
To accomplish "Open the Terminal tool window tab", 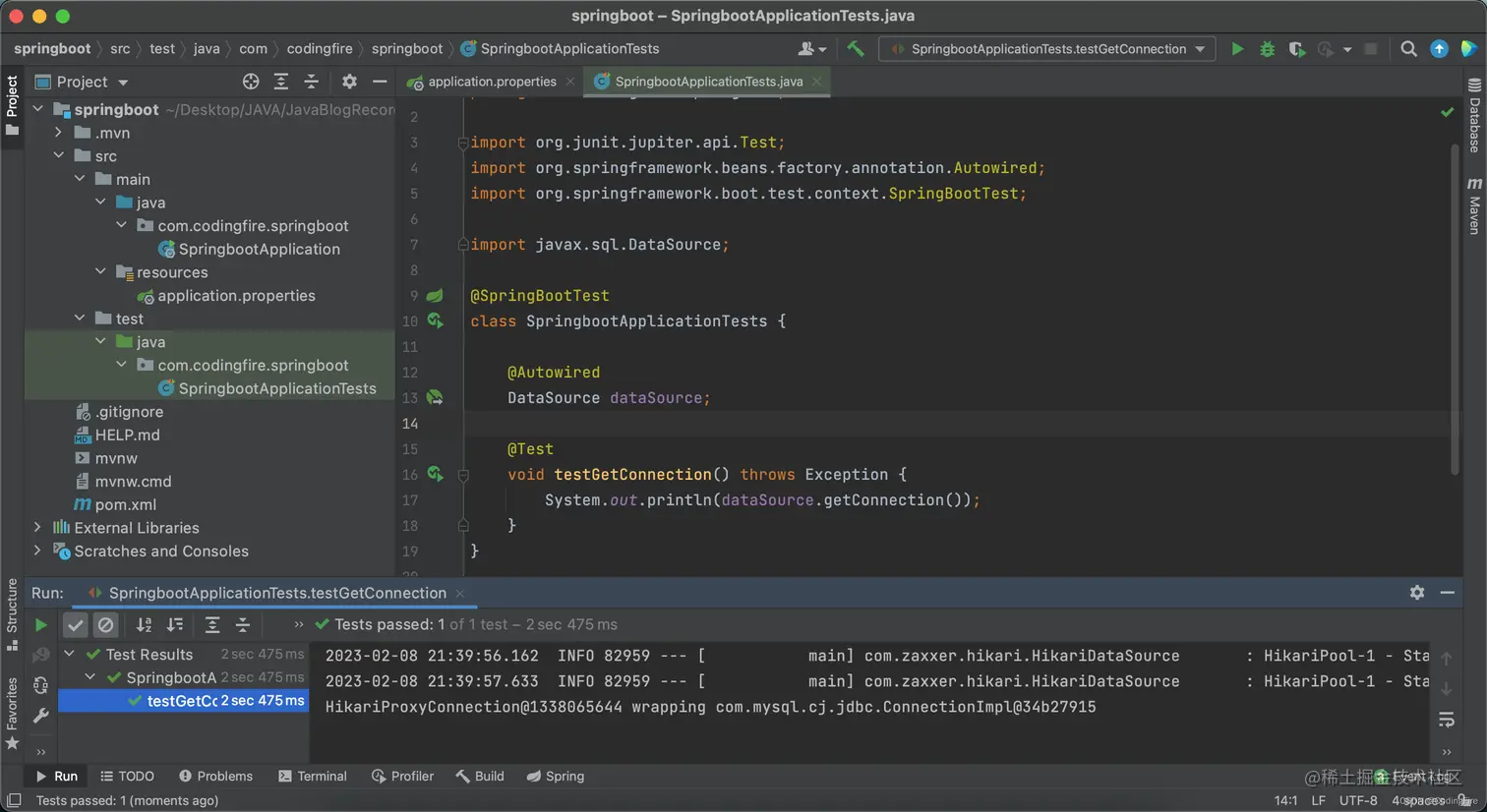I will pyautogui.click(x=313, y=776).
